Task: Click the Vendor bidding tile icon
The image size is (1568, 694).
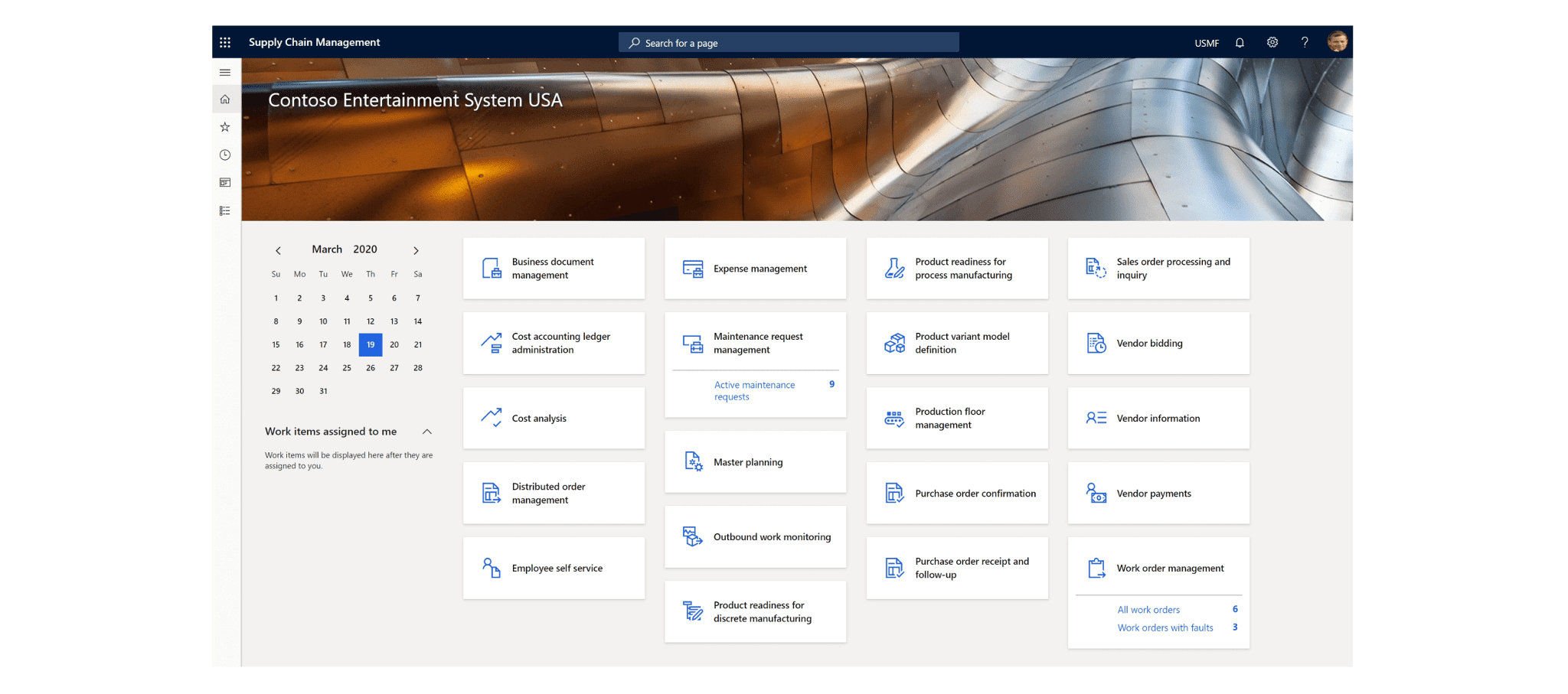Action: click(1096, 343)
